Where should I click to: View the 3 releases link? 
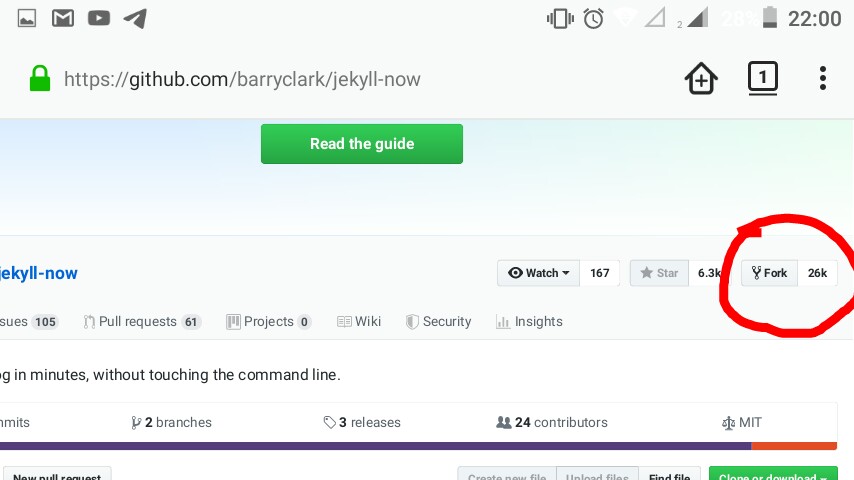[362, 422]
